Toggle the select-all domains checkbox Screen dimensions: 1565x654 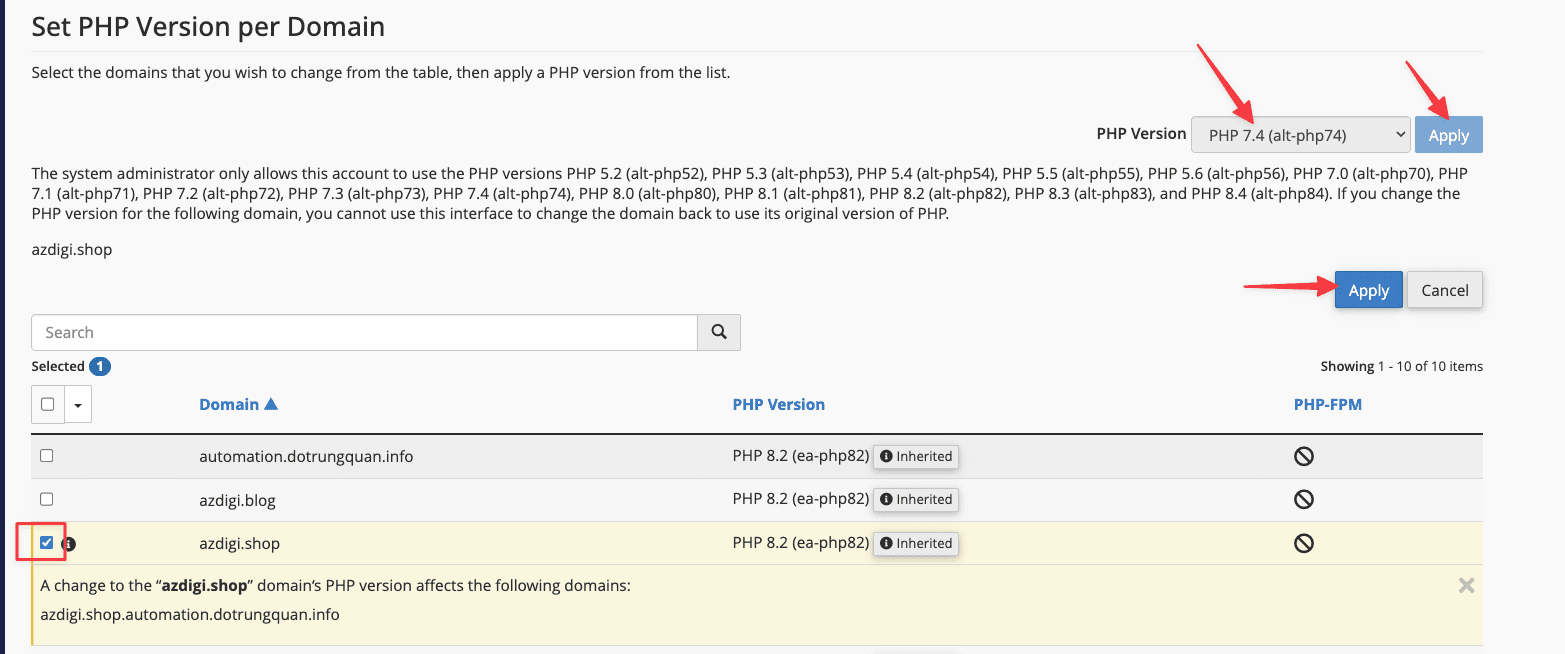click(47, 405)
